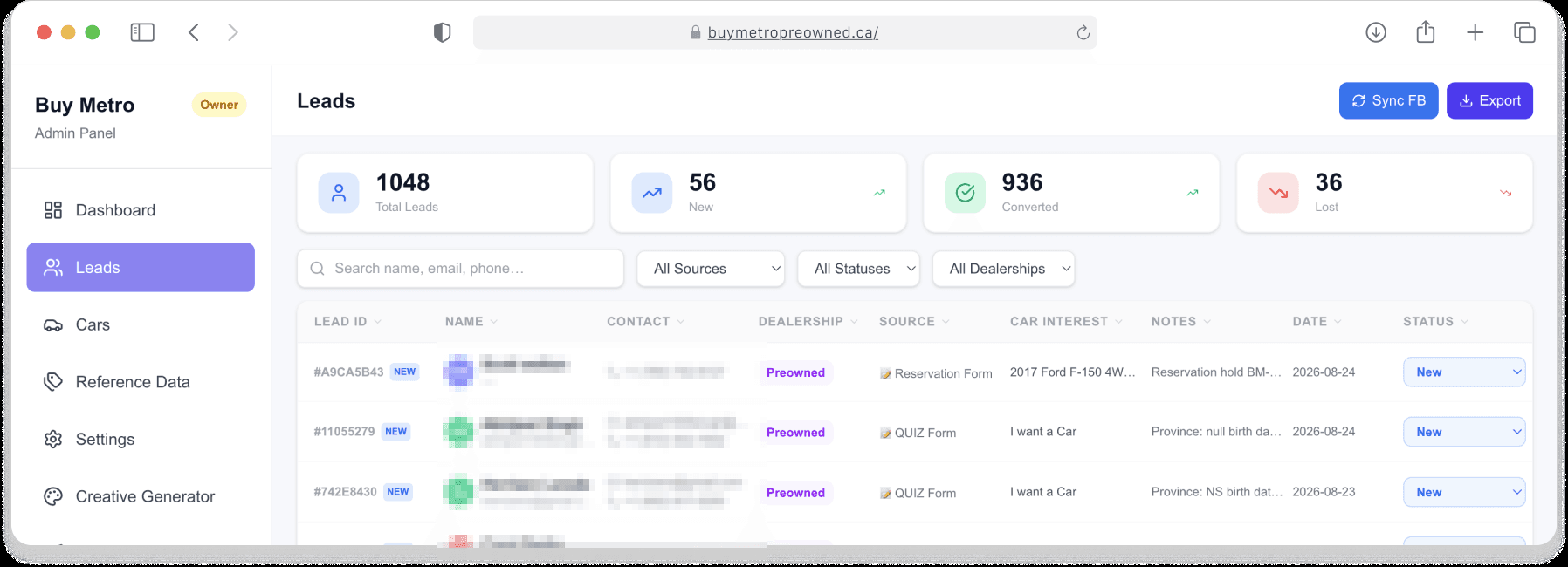Open the browser share icon

1426,31
